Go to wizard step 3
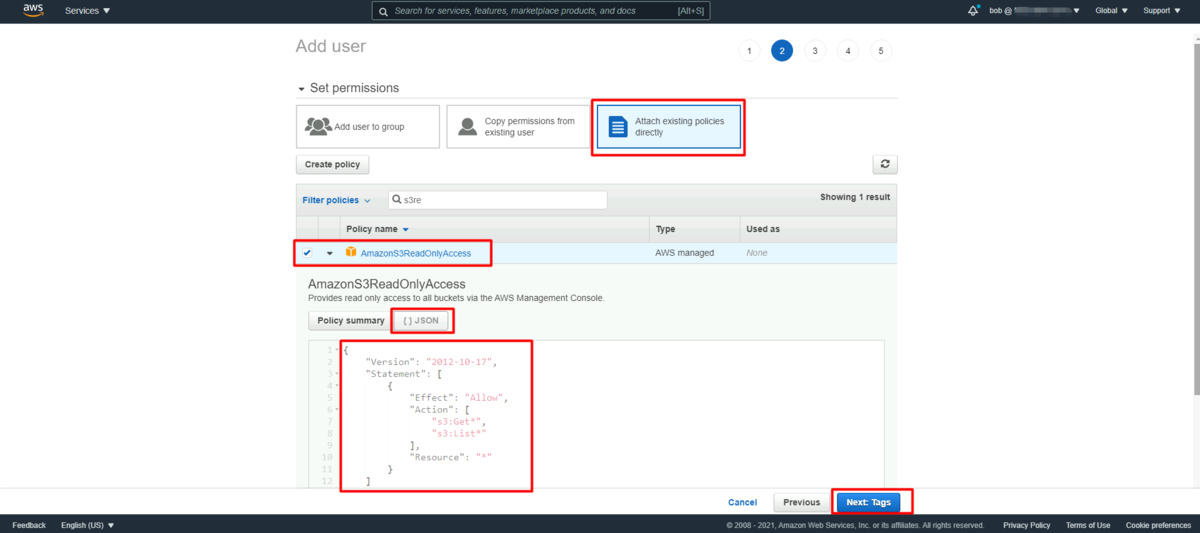The image size is (1200, 533). coord(815,50)
